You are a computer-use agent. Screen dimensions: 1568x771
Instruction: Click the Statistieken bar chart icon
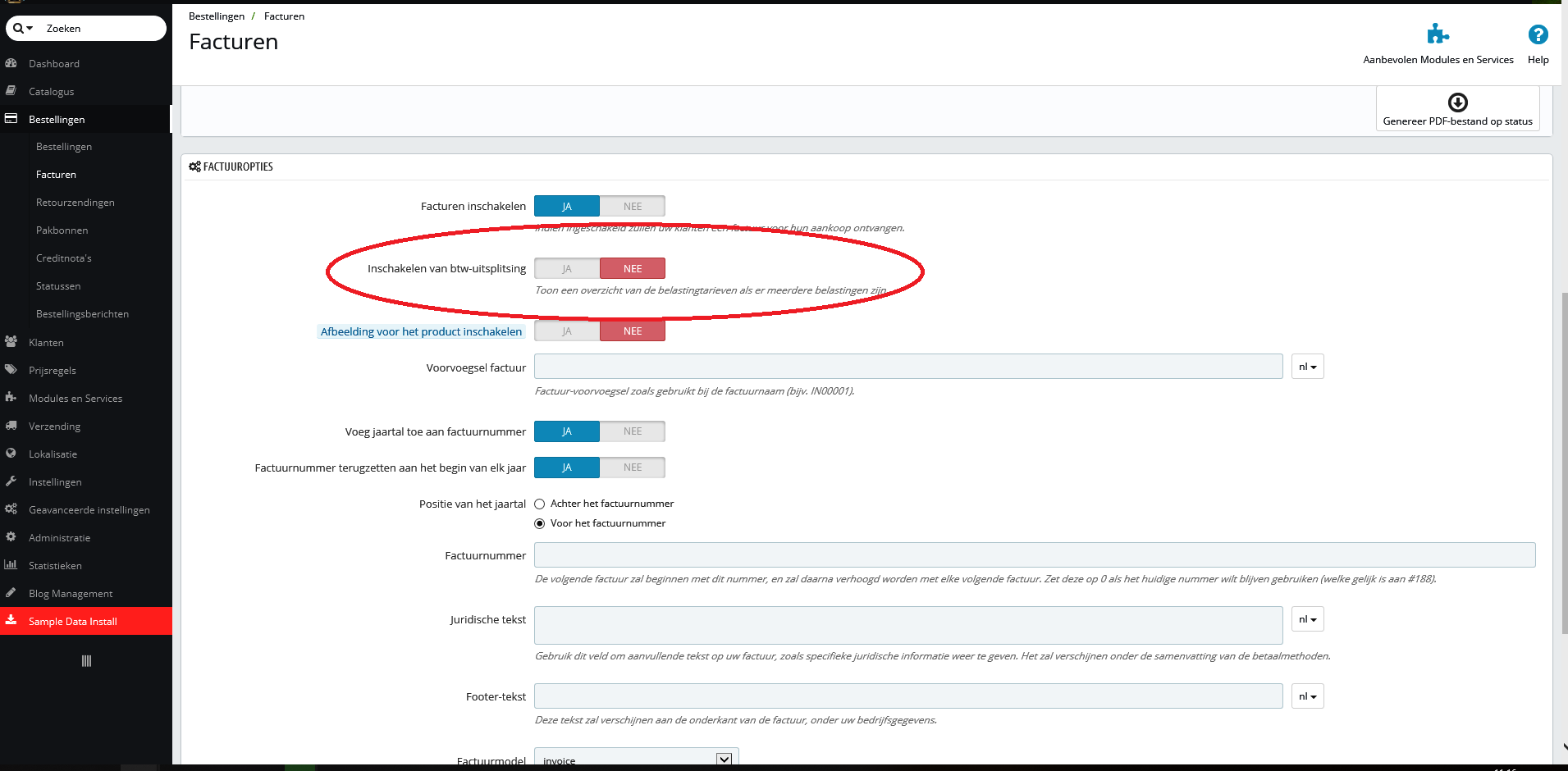pyautogui.click(x=11, y=565)
